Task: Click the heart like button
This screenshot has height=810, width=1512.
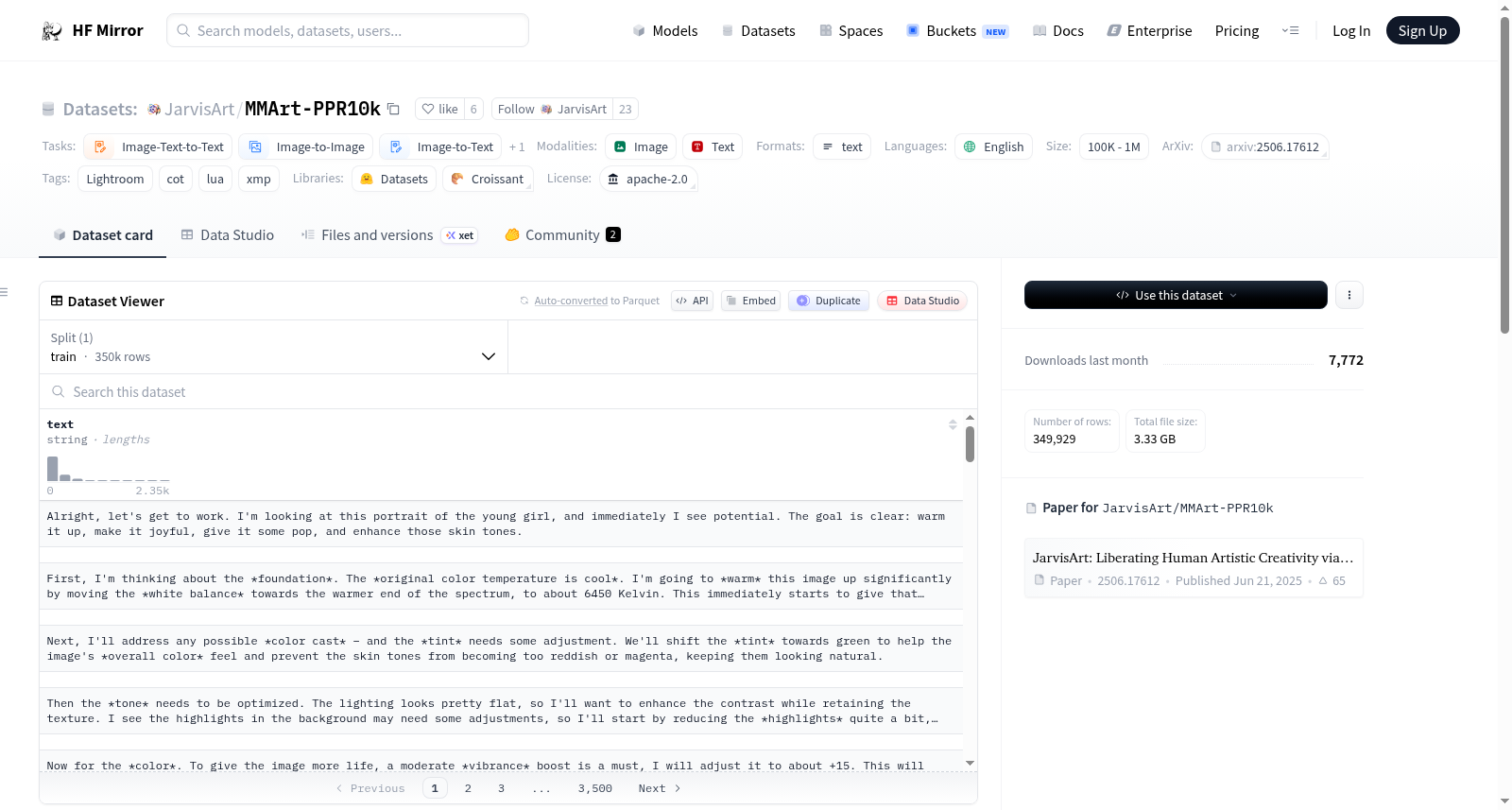Action: [x=439, y=109]
